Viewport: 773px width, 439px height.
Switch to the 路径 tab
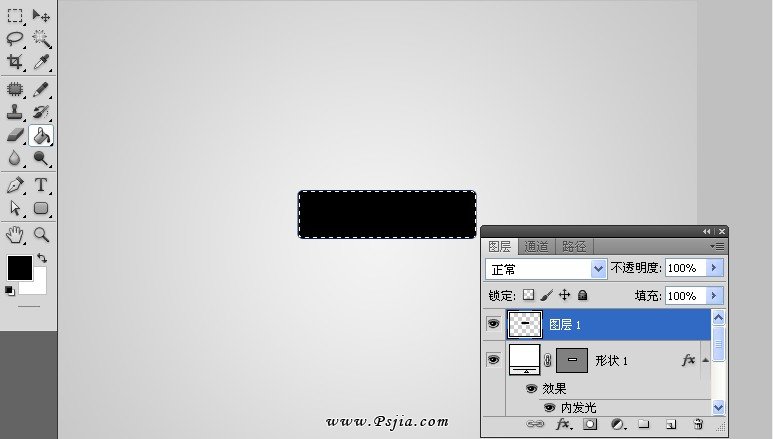574,247
